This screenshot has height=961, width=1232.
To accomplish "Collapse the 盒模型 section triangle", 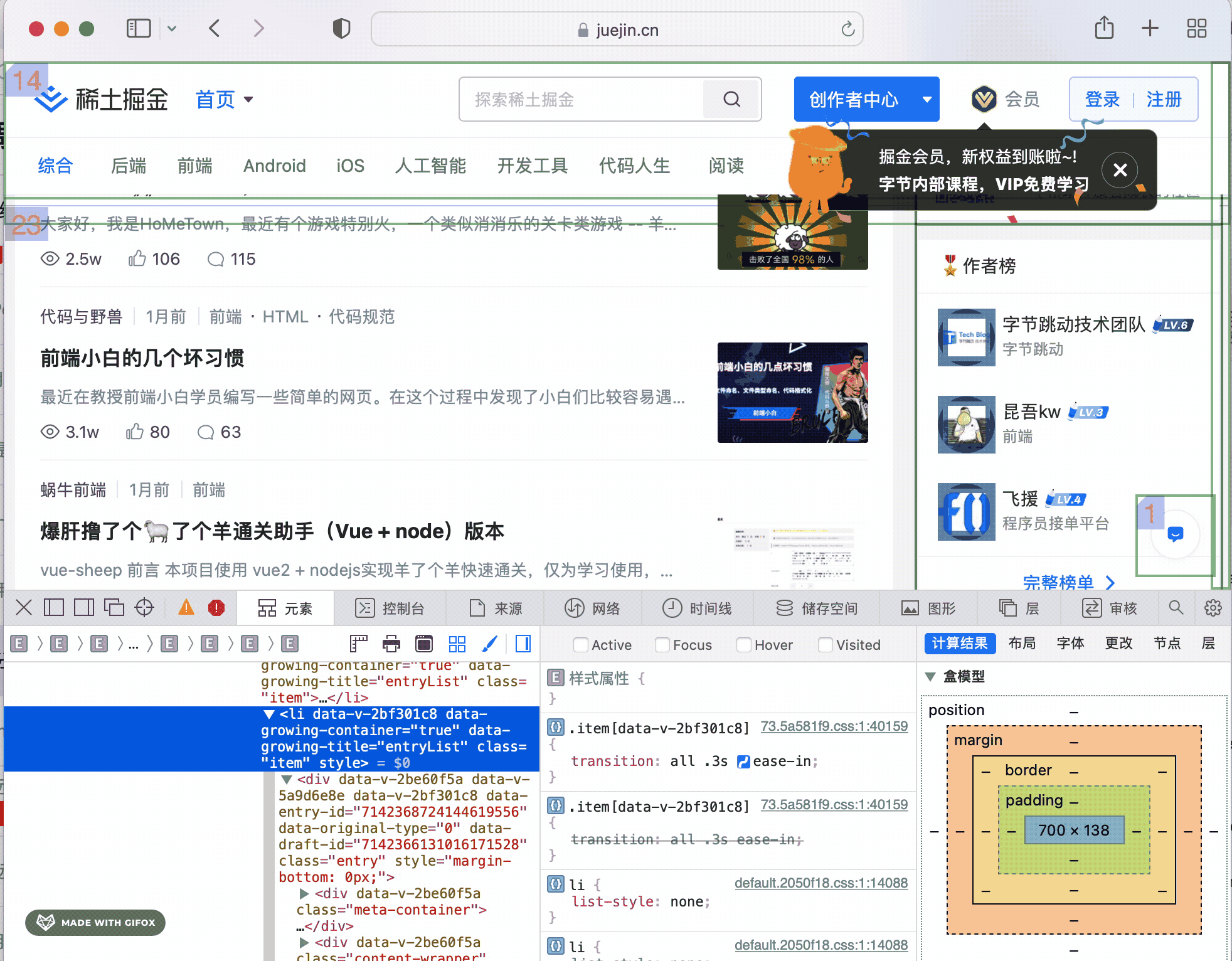I will (931, 676).
